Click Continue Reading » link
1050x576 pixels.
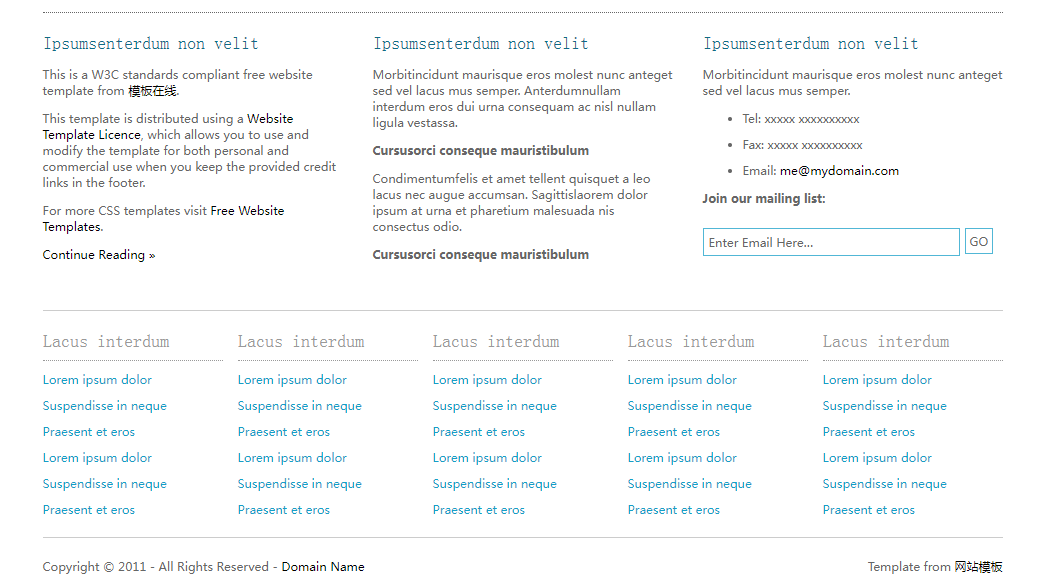coord(99,255)
